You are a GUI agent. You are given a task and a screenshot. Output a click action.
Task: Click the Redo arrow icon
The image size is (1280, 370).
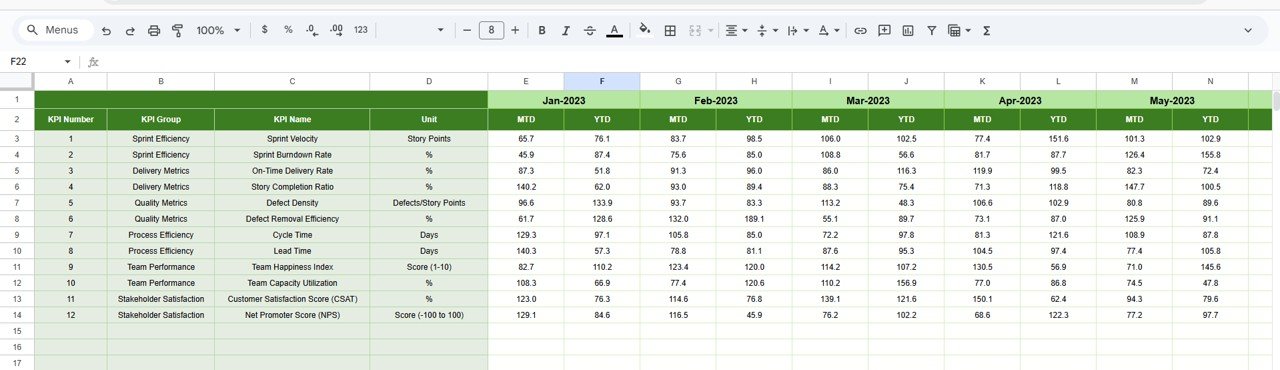click(130, 31)
